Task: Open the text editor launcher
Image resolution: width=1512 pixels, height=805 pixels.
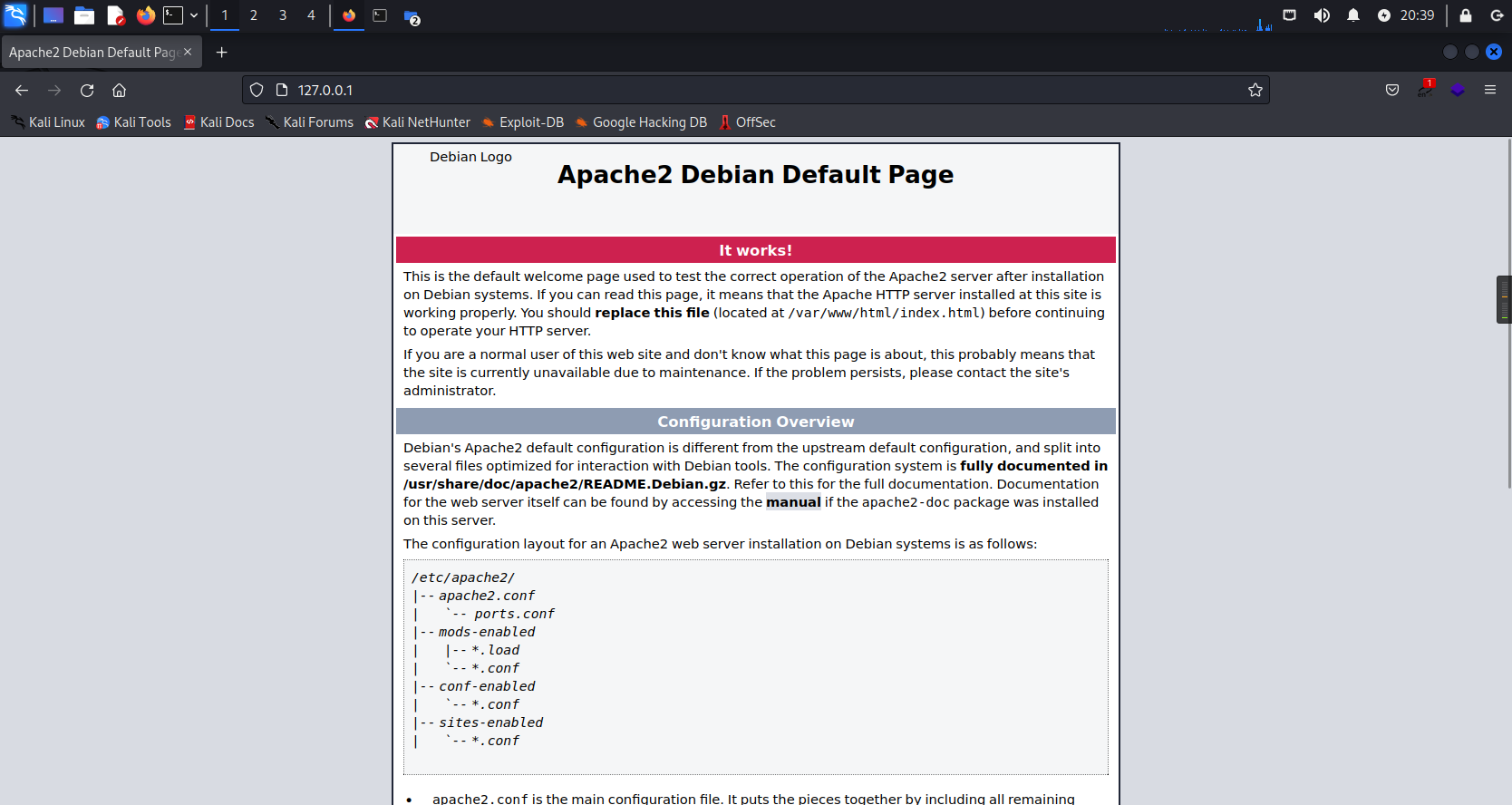Action: pos(115,15)
